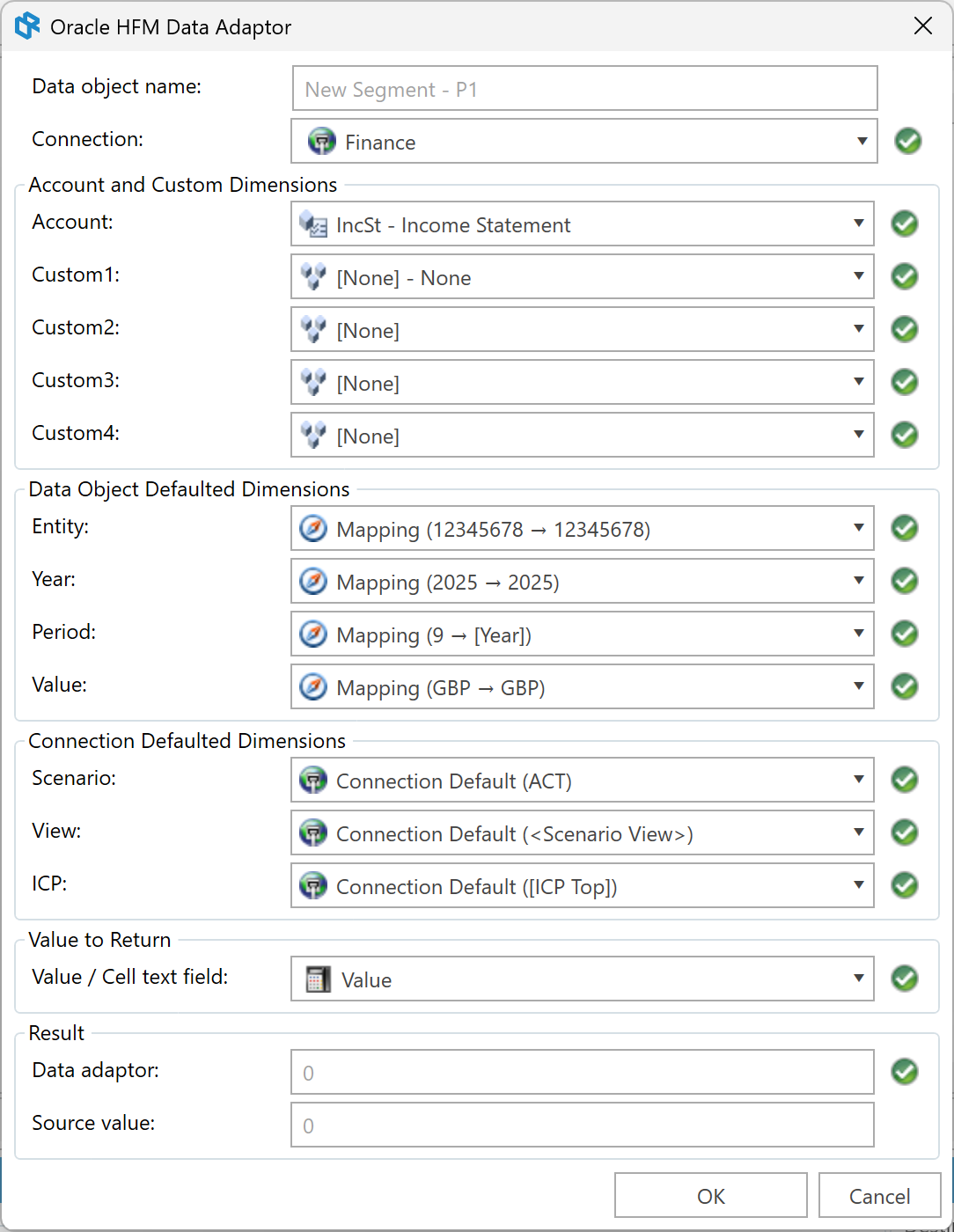
Task: Click the Scenario connection default icon
Action: tap(313, 781)
